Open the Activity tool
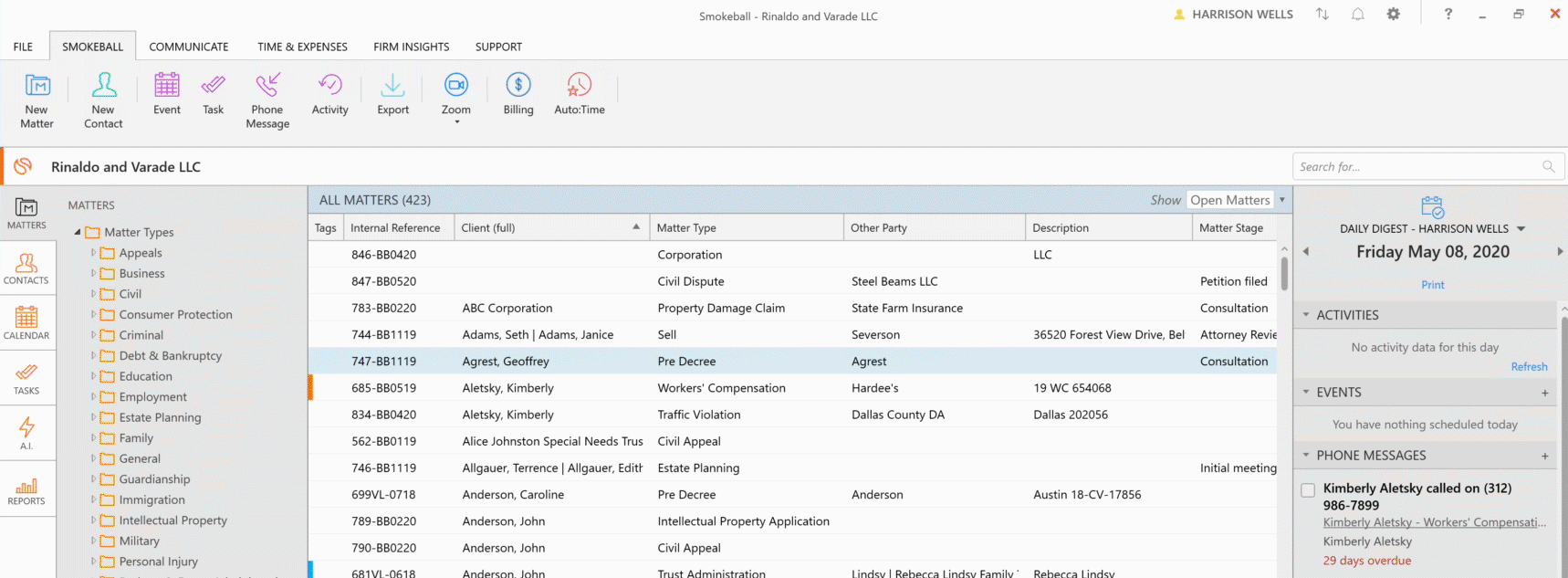This screenshot has width=1568, height=578. click(x=329, y=94)
